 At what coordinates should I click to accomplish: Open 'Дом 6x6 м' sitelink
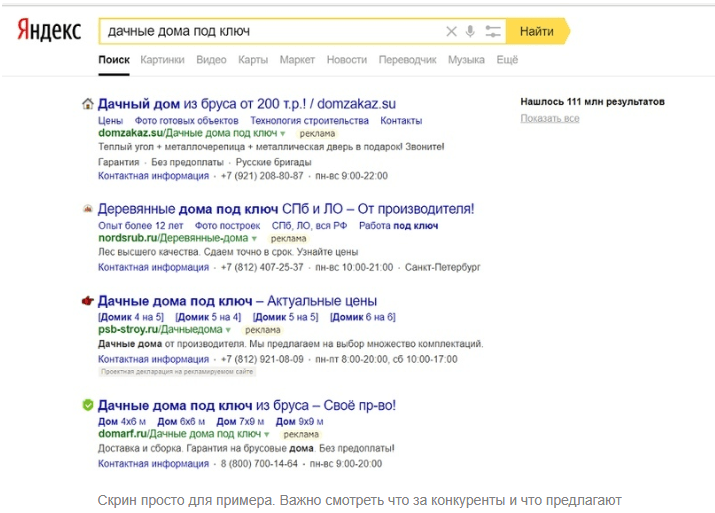pyautogui.click(x=181, y=422)
